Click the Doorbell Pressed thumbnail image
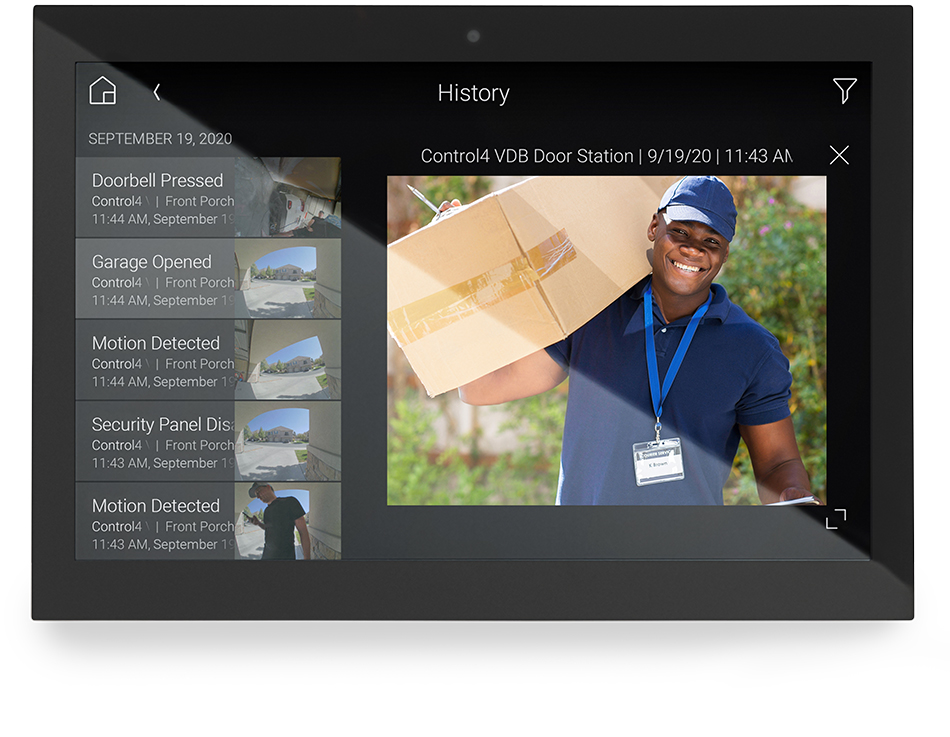Image resolution: width=950 pixels, height=737 pixels. [x=288, y=197]
